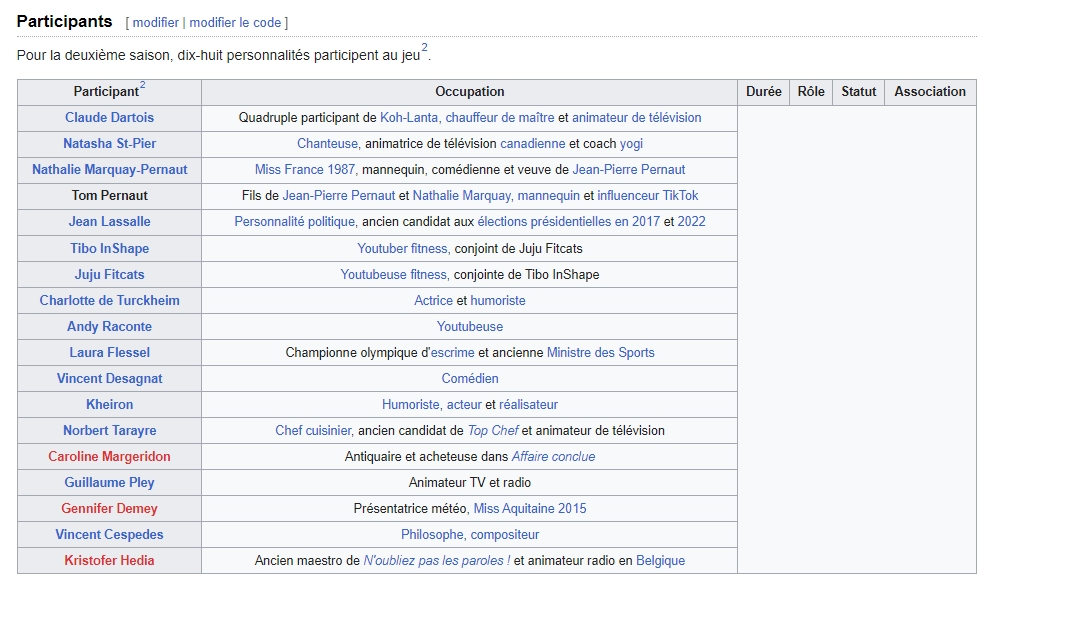Follow the 'Belgique' link
The image size is (1081, 631).
[660, 561]
